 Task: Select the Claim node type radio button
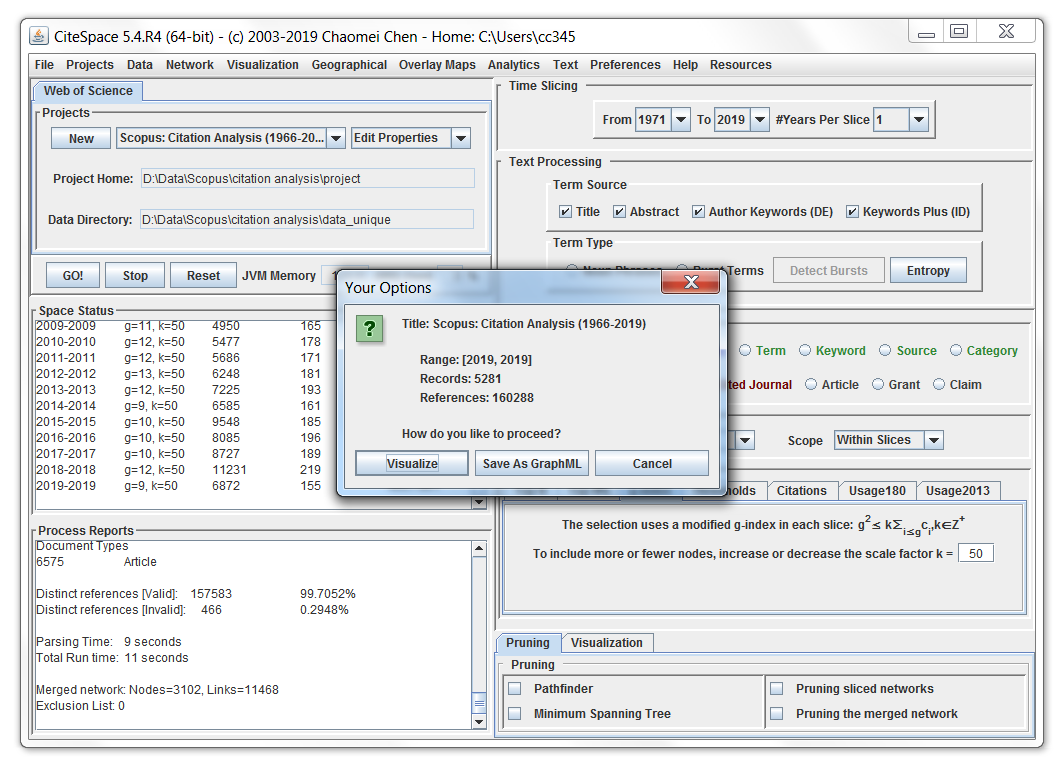(939, 384)
